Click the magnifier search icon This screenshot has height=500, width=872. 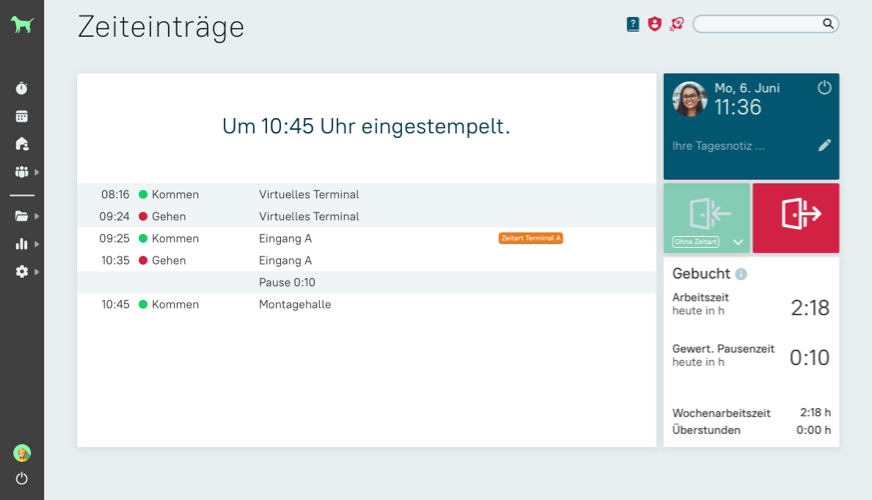(828, 24)
